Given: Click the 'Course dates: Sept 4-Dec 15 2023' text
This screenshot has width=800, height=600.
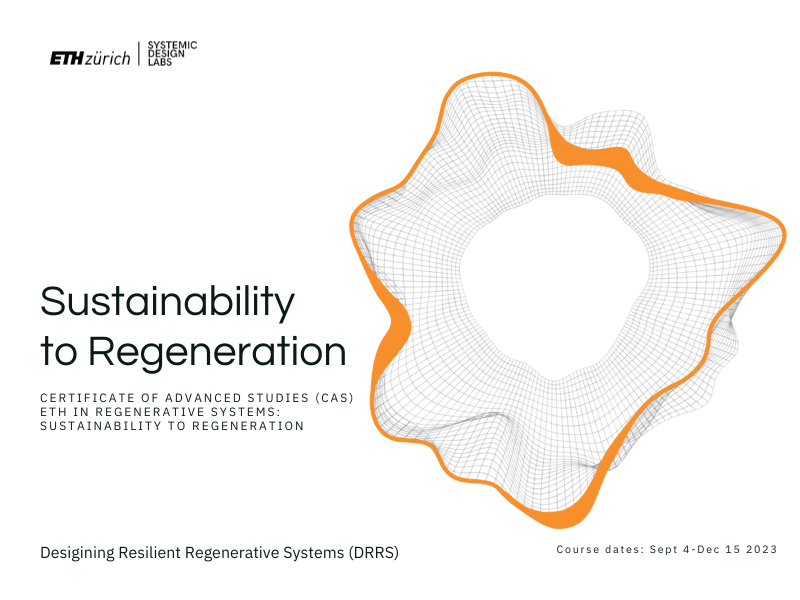Looking at the screenshot, I should click(x=667, y=549).
